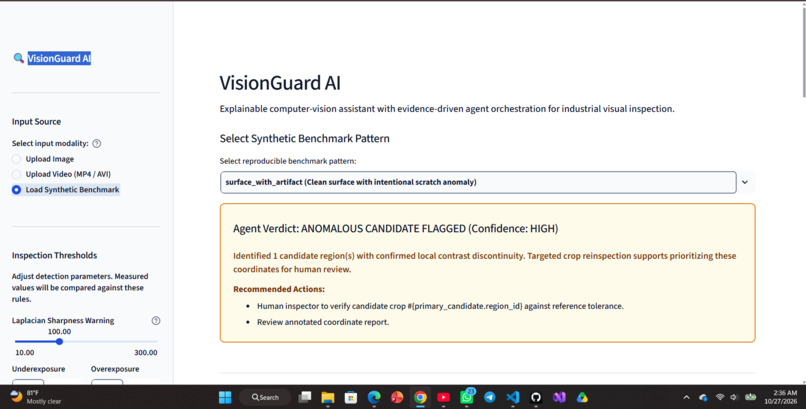Click OneDrive cloud tray icon
Image resolution: width=806 pixels, height=409 pixels.
[703, 397]
